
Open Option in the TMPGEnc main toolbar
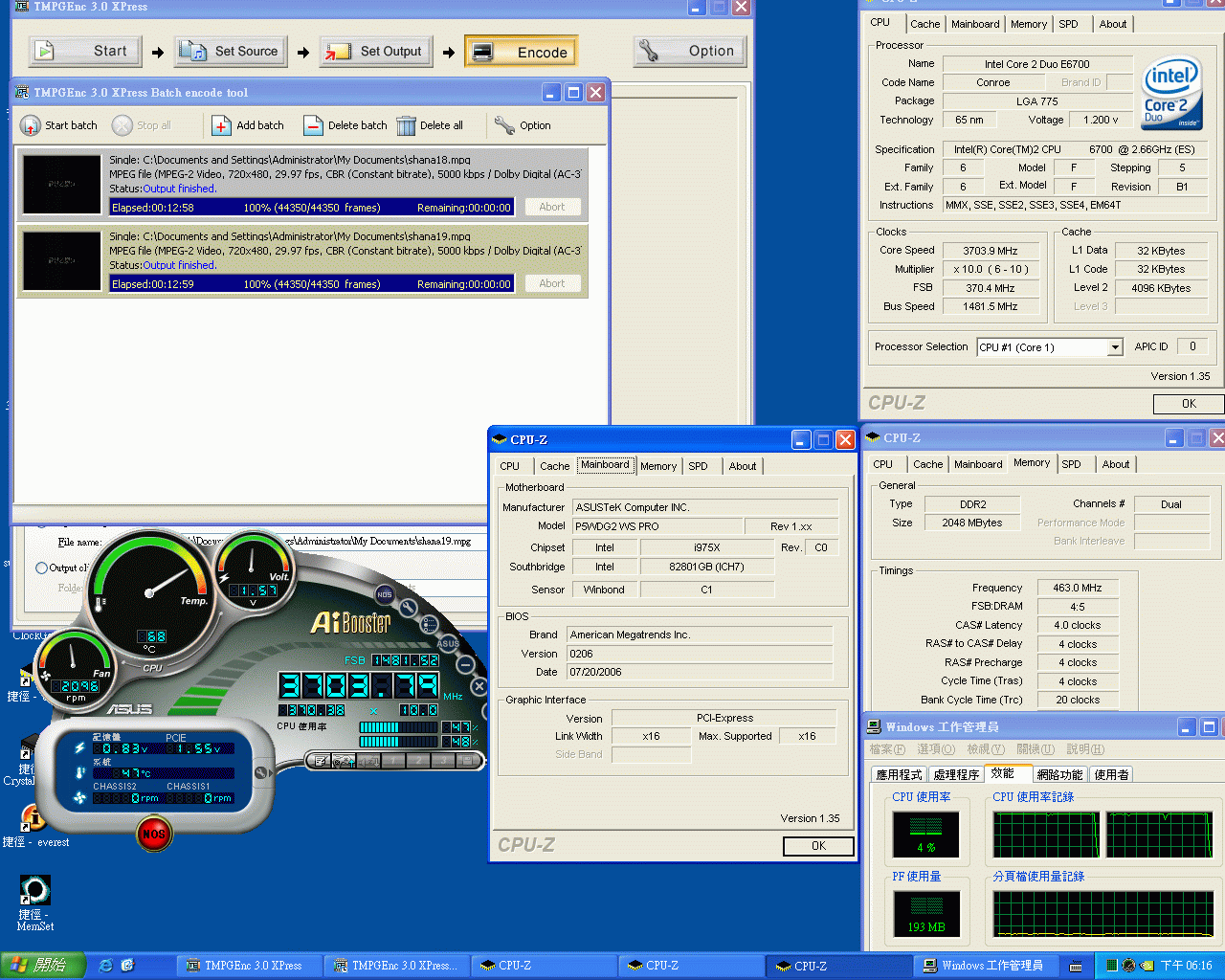[x=690, y=51]
